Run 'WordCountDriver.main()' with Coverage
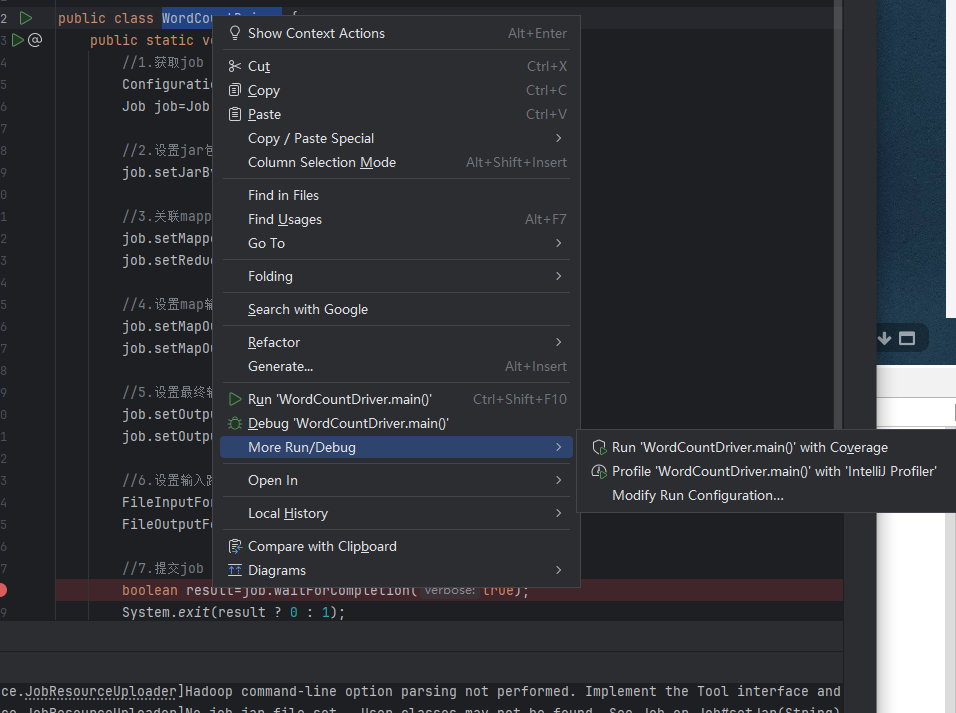 click(x=766, y=447)
